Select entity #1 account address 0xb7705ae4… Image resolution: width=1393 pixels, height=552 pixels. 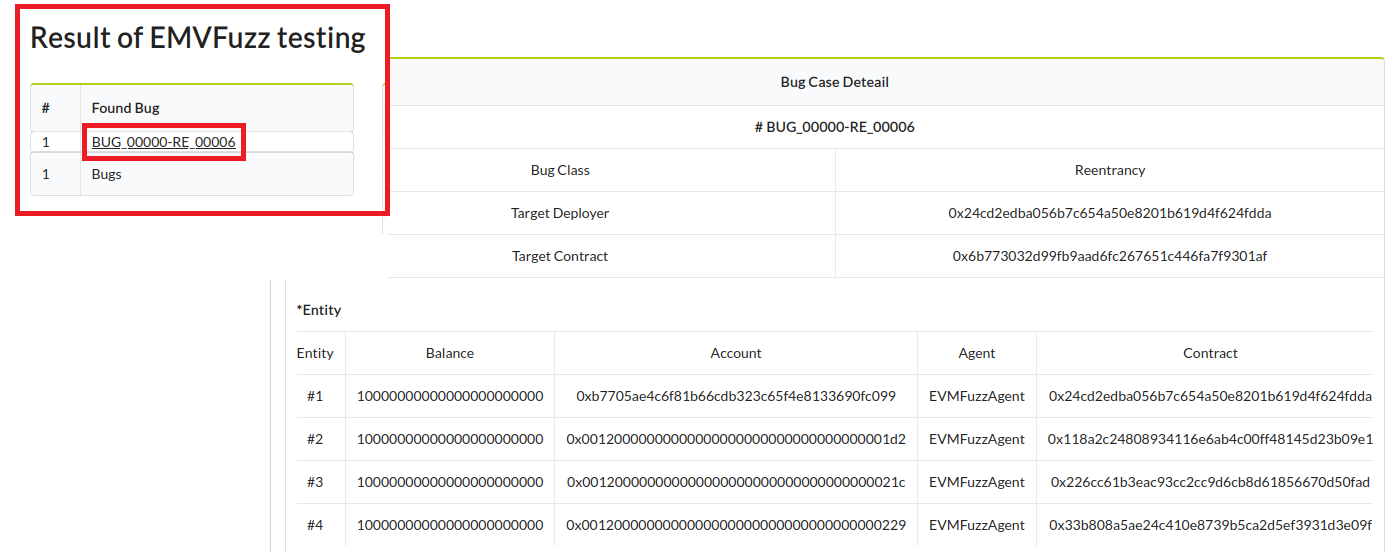736,396
